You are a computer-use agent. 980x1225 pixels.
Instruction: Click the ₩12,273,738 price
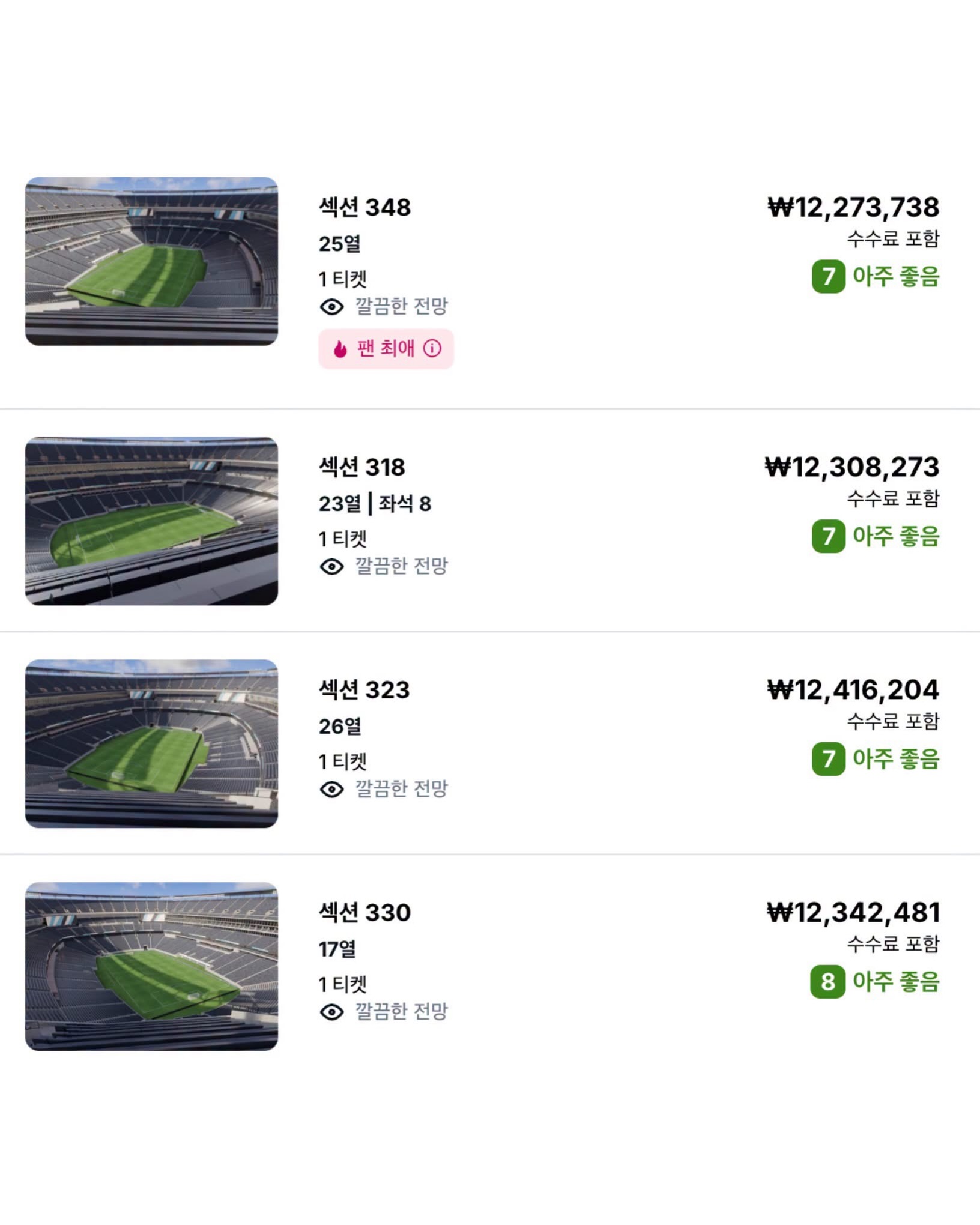pos(853,207)
